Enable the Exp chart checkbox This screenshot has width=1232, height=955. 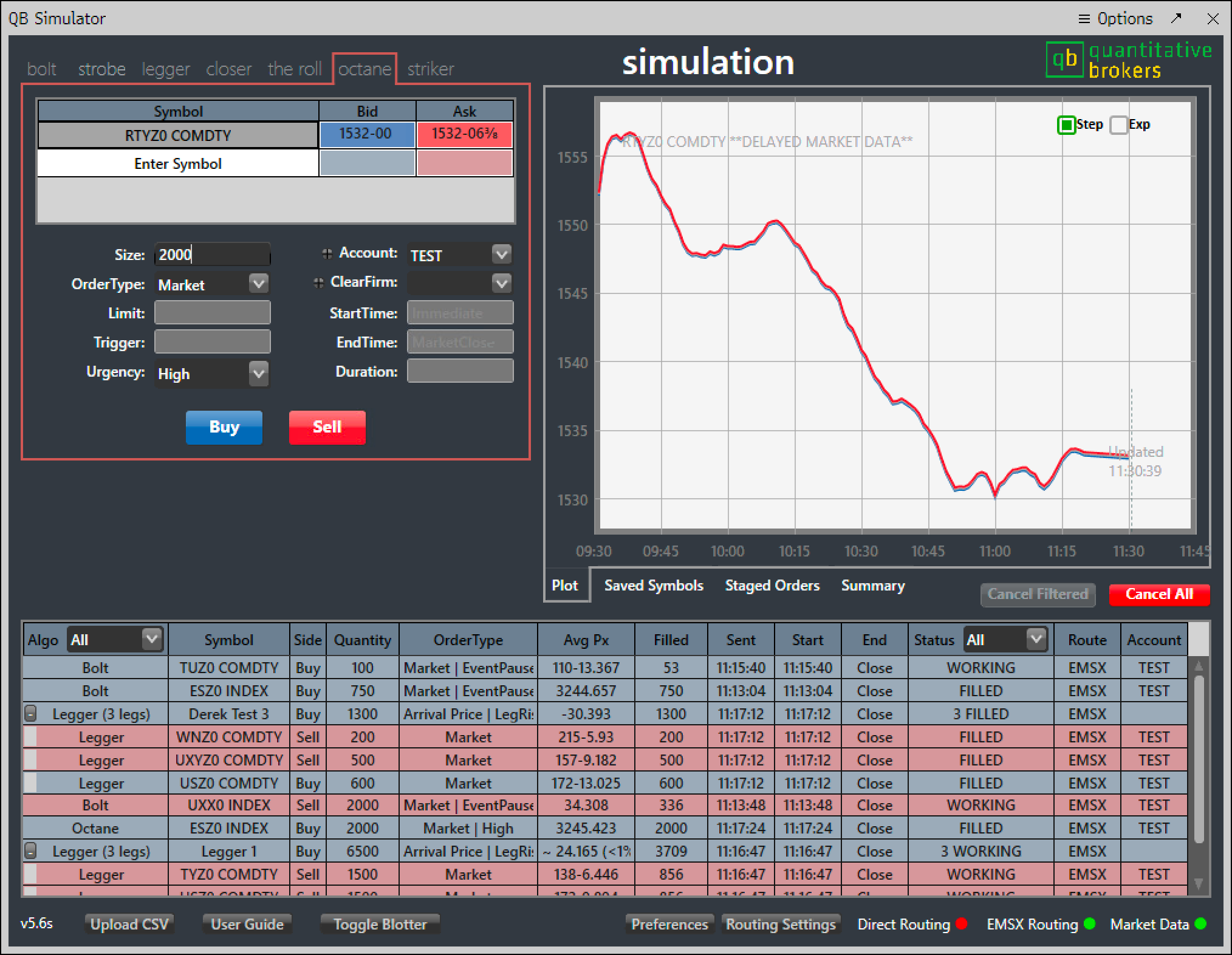coord(1118,125)
